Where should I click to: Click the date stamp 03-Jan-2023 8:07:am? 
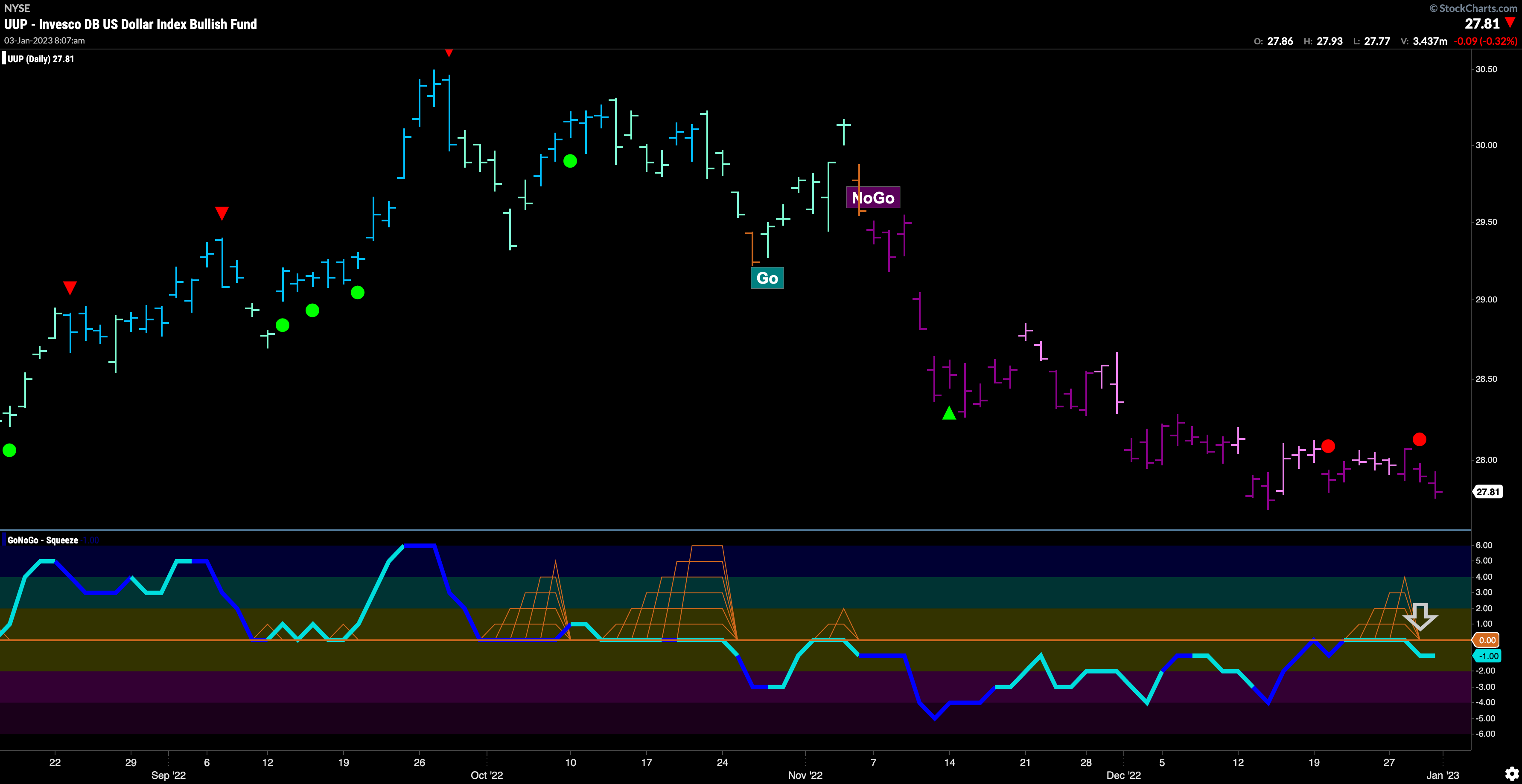(x=44, y=41)
